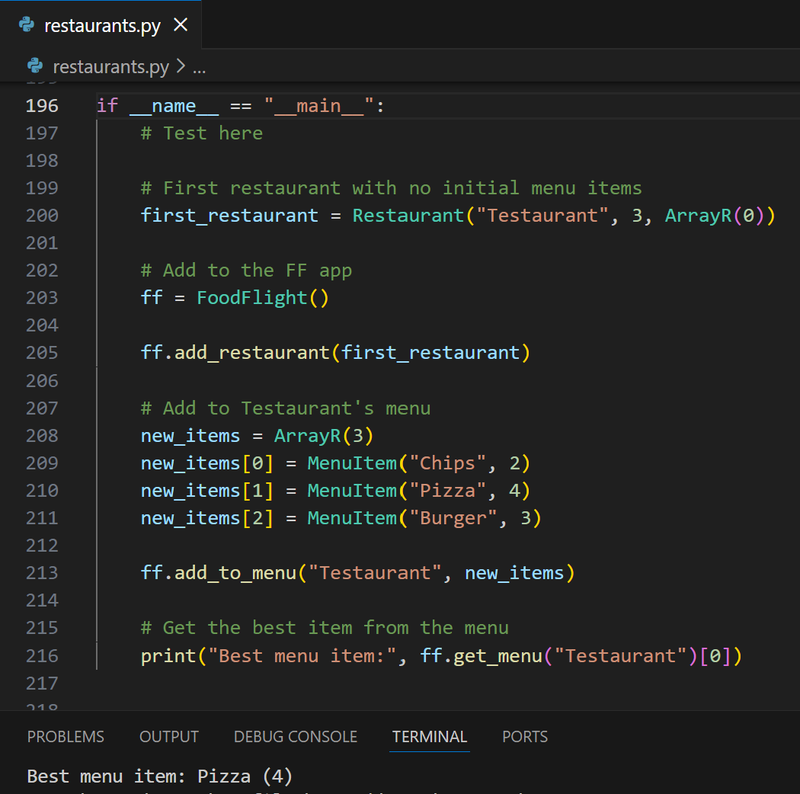The width and height of the screenshot is (800, 794).
Task: Place cursor on FoodFlight() on line 203
Action: (x=262, y=298)
